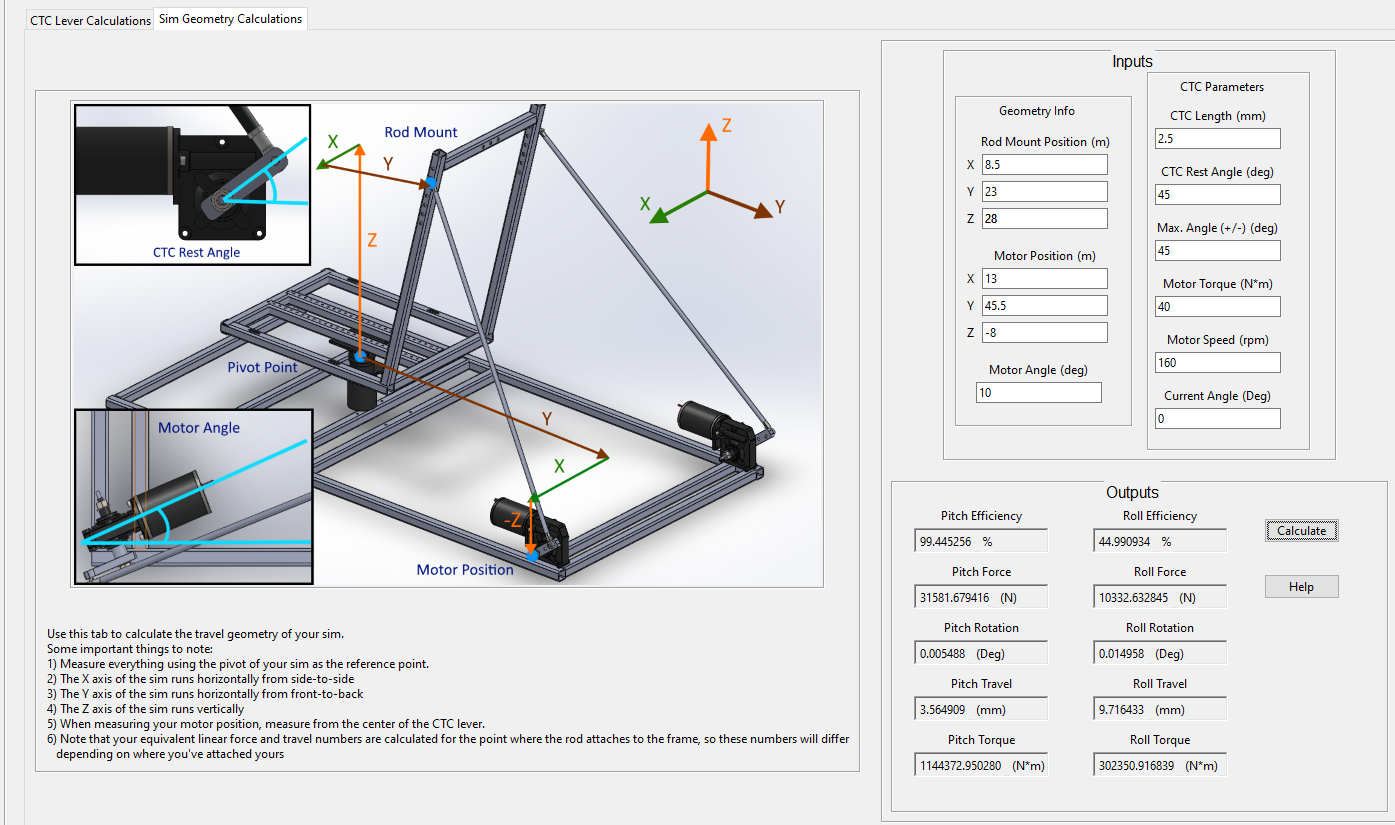Click the "Motor Speed (rpm)" label
The height and width of the screenshot is (825, 1395).
[1217, 340]
